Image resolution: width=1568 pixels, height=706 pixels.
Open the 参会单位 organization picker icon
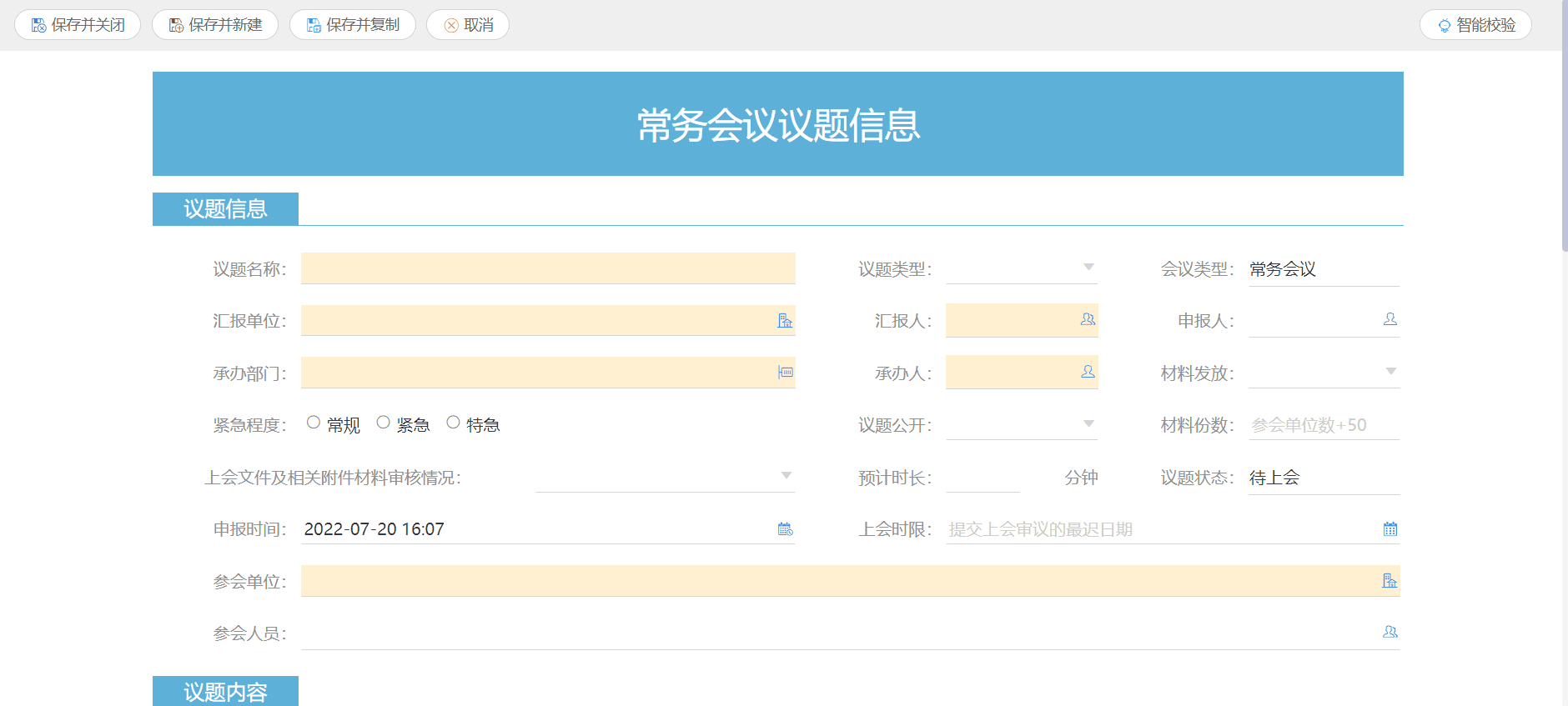point(1390,581)
